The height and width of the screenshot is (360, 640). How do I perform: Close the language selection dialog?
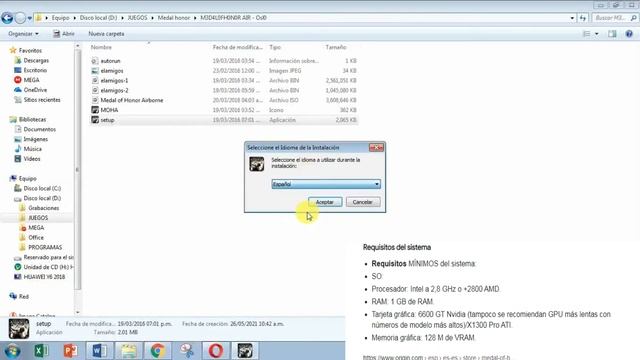pos(376,147)
